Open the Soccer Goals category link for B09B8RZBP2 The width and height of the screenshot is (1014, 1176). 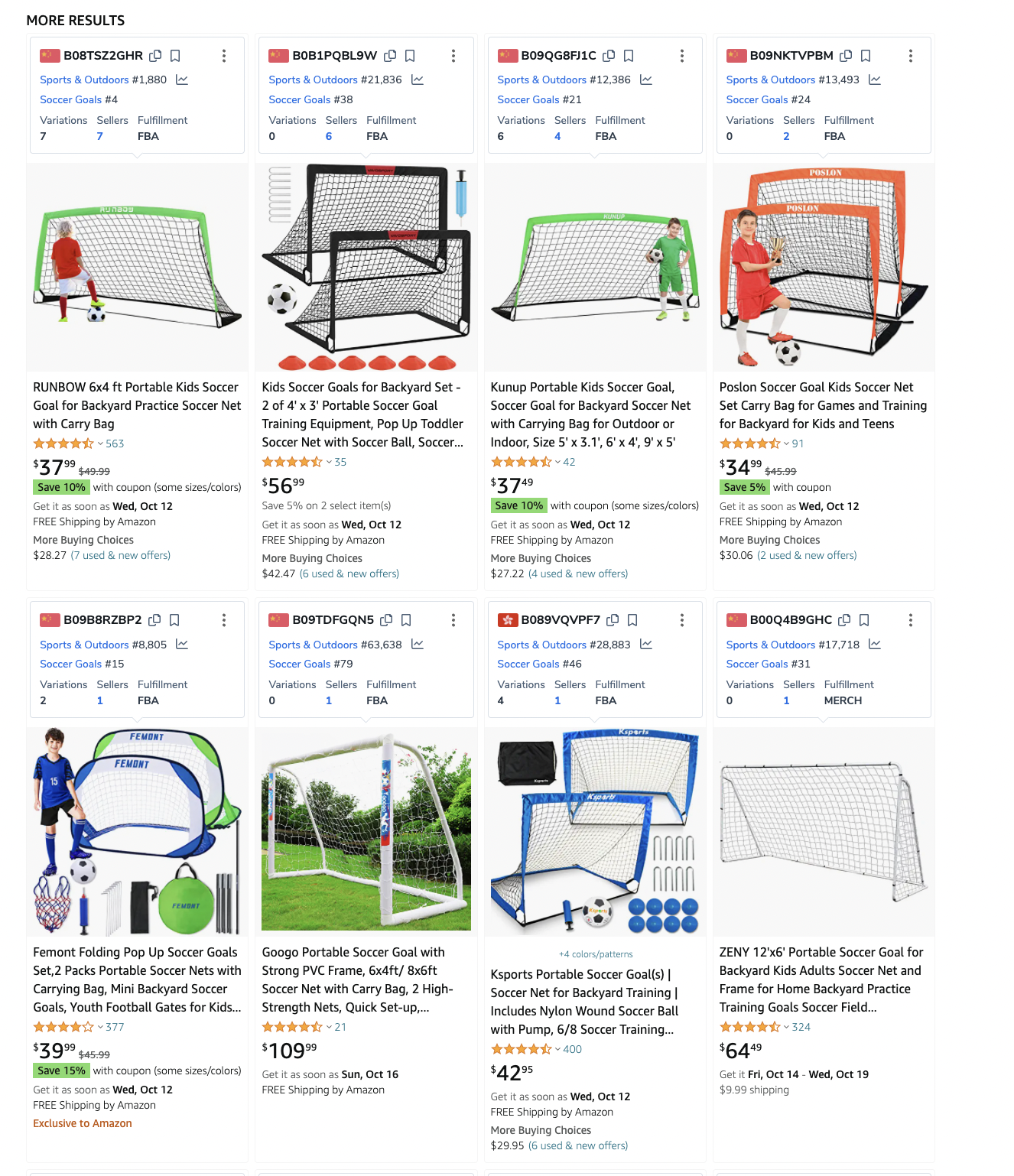tap(71, 664)
